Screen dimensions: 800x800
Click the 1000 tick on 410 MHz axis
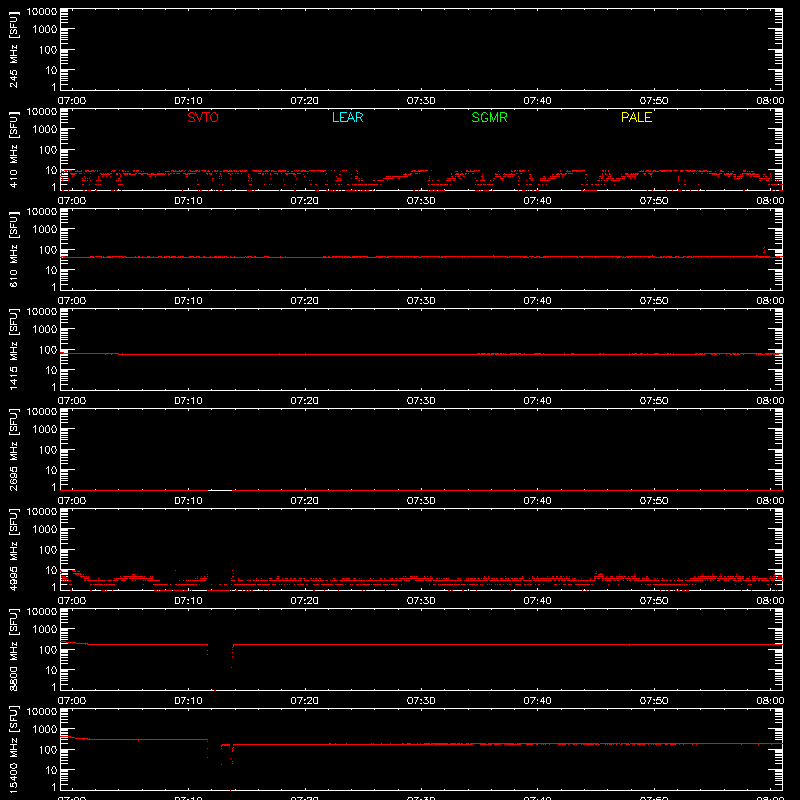(x=45, y=130)
